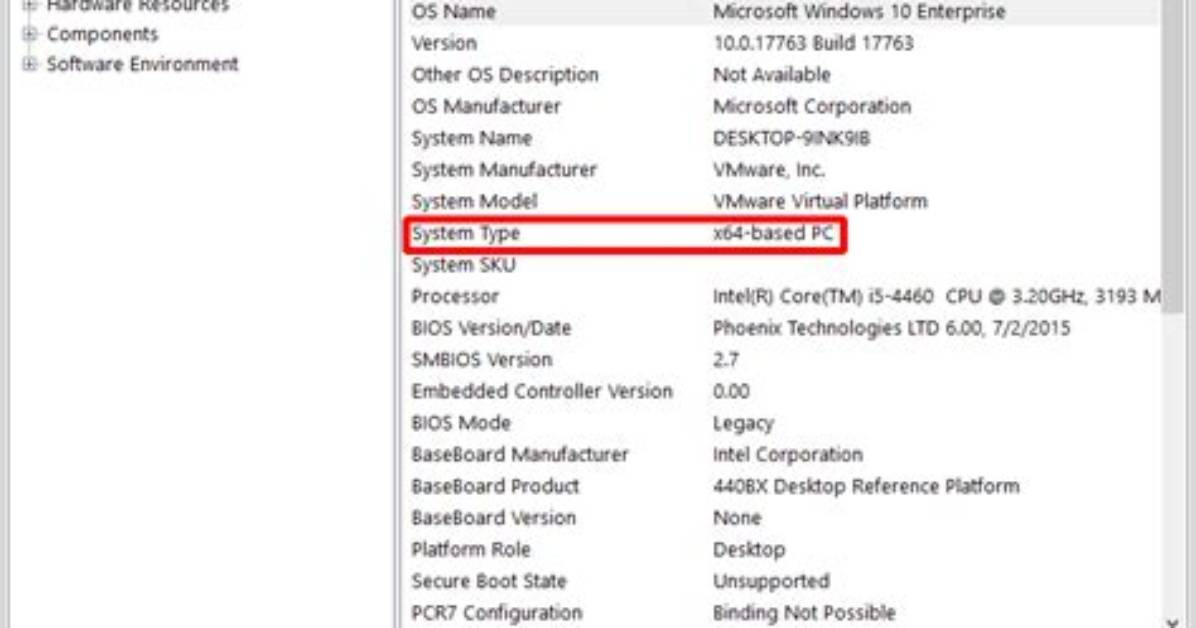The image size is (1196, 628).
Task: Select the SMBIOS Version label
Action: point(481,359)
